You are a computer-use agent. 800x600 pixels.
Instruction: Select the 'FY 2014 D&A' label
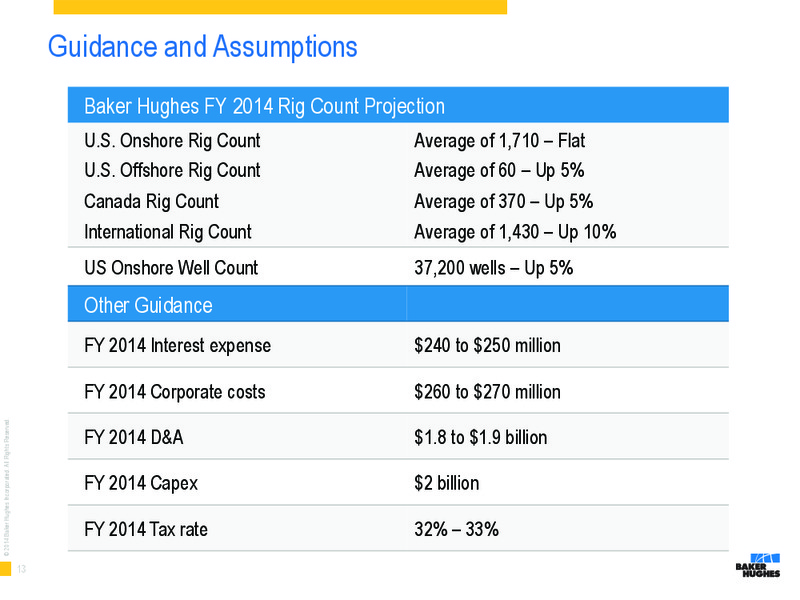(x=134, y=438)
